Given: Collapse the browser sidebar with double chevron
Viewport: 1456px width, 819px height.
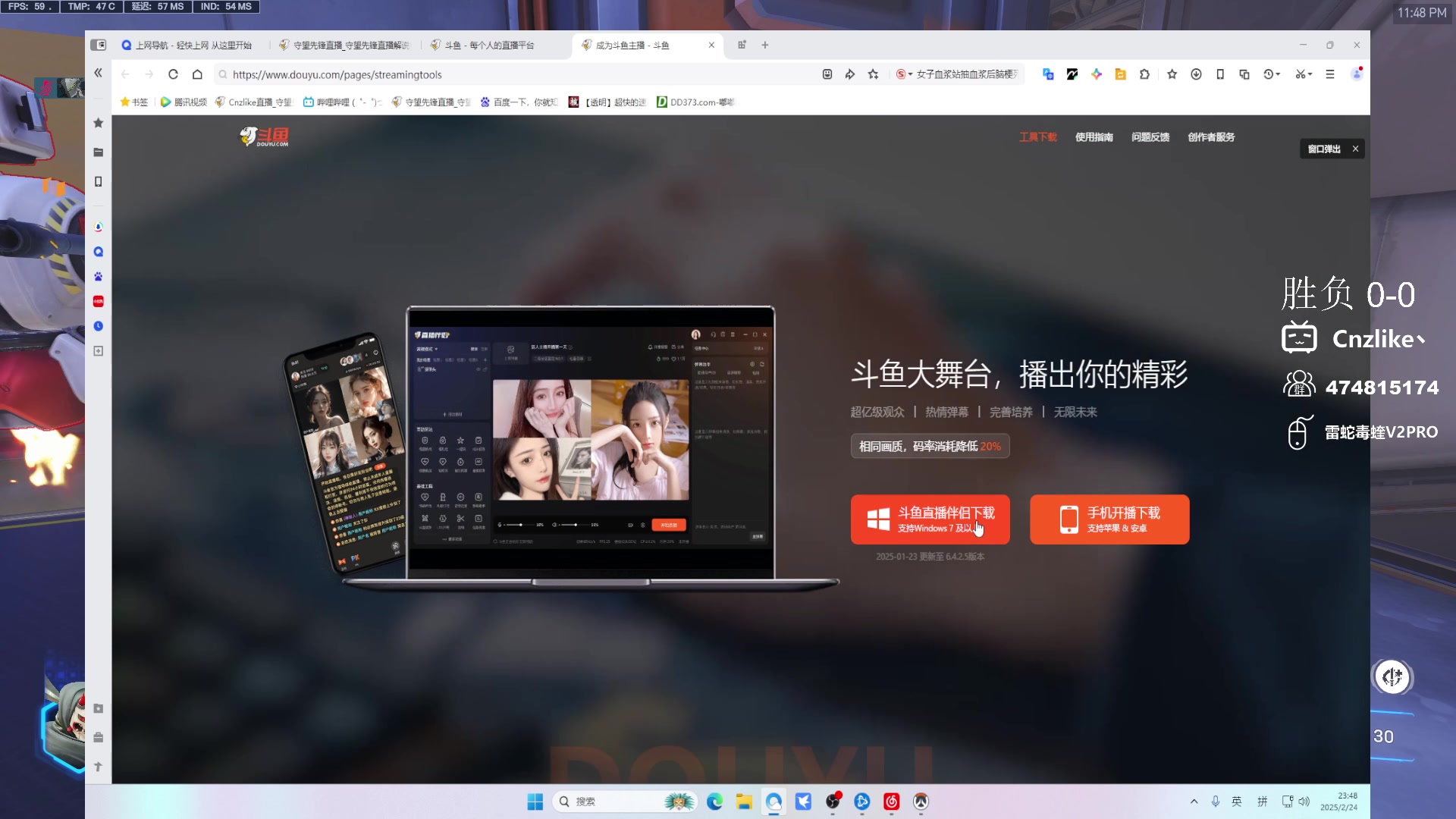Looking at the screenshot, I should coord(98,73).
